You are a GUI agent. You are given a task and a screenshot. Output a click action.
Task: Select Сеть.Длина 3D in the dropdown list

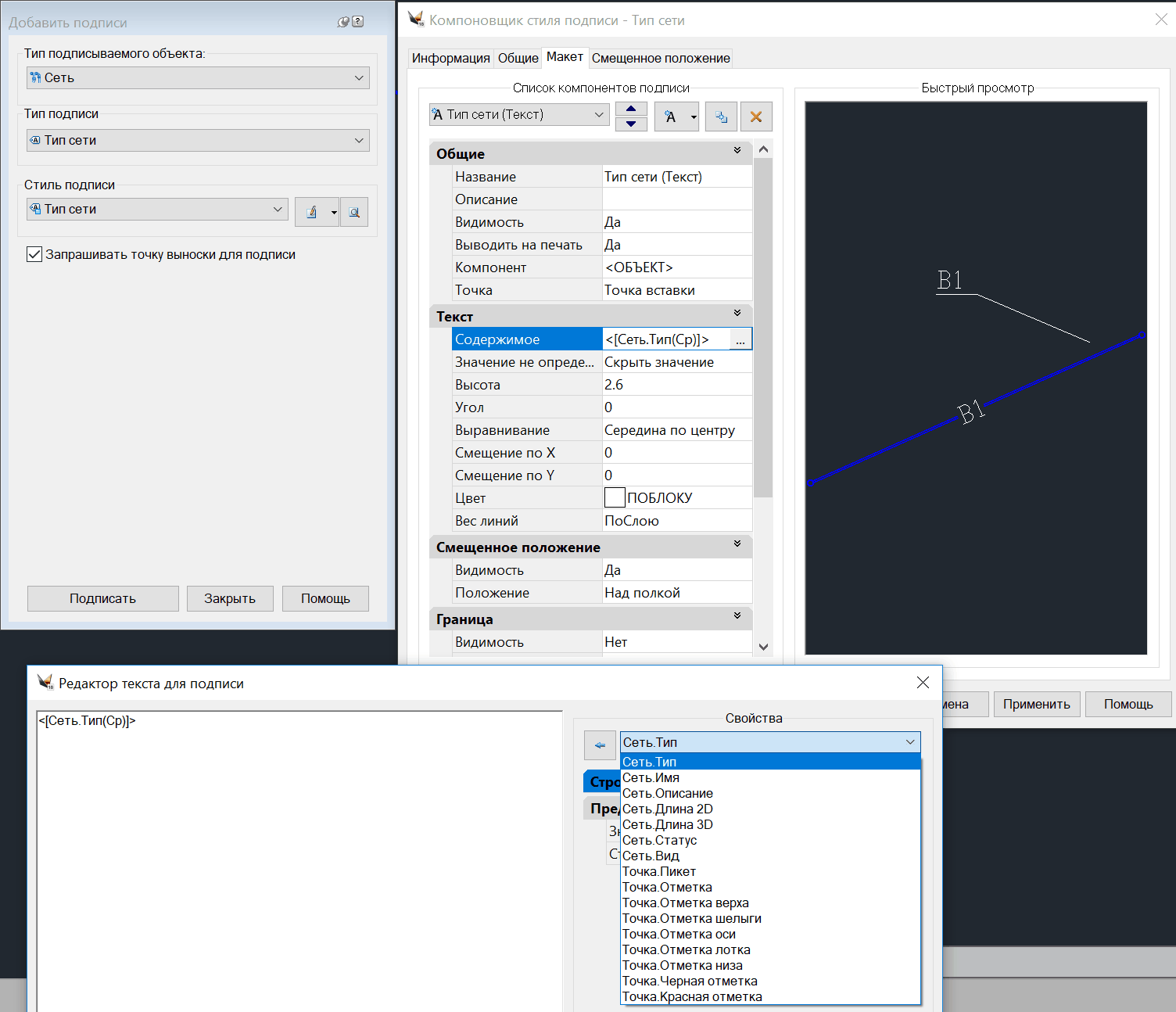click(770, 824)
